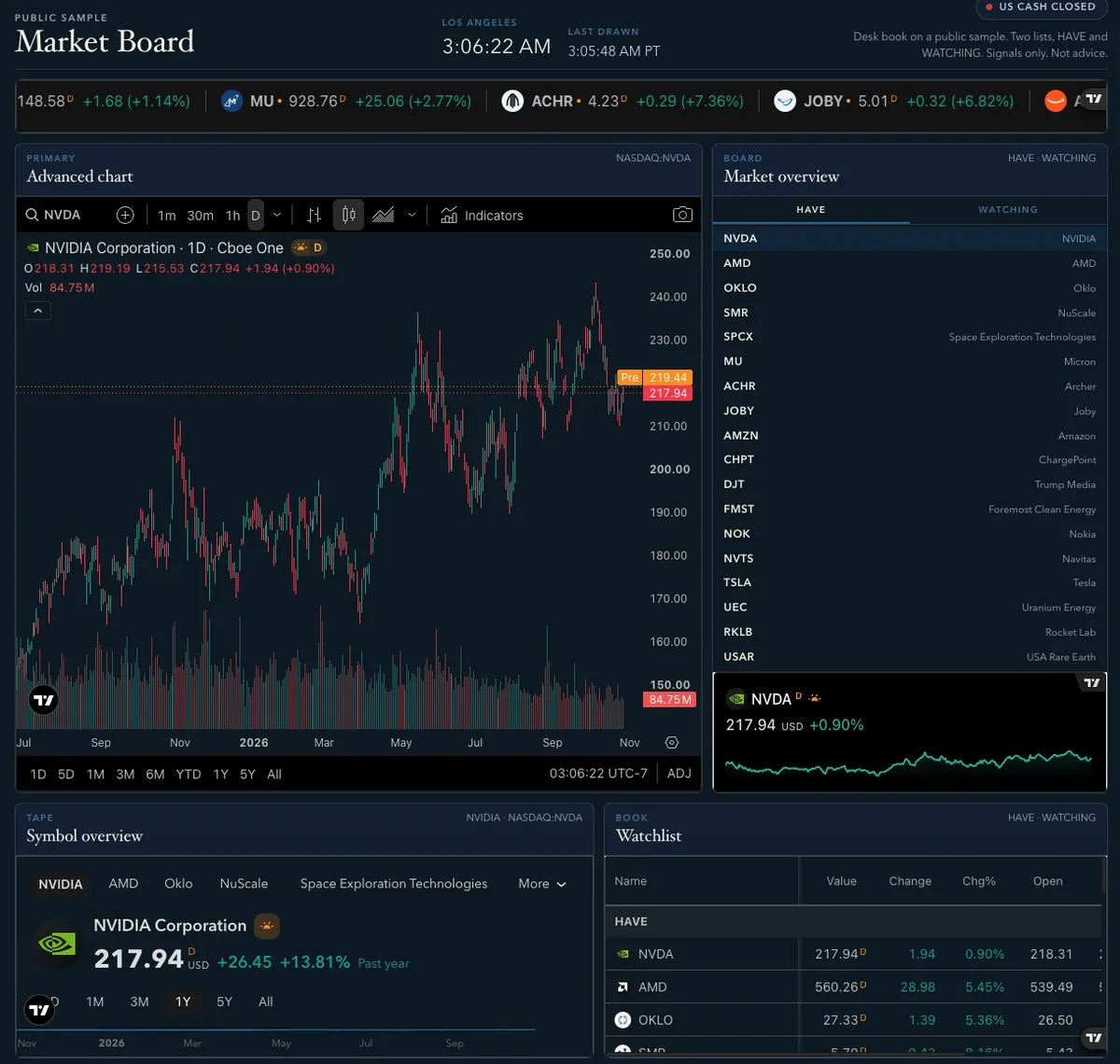The width and height of the screenshot is (1120, 1064).
Task: Select the Oklo tab in Symbol overview
Action: pos(178,884)
